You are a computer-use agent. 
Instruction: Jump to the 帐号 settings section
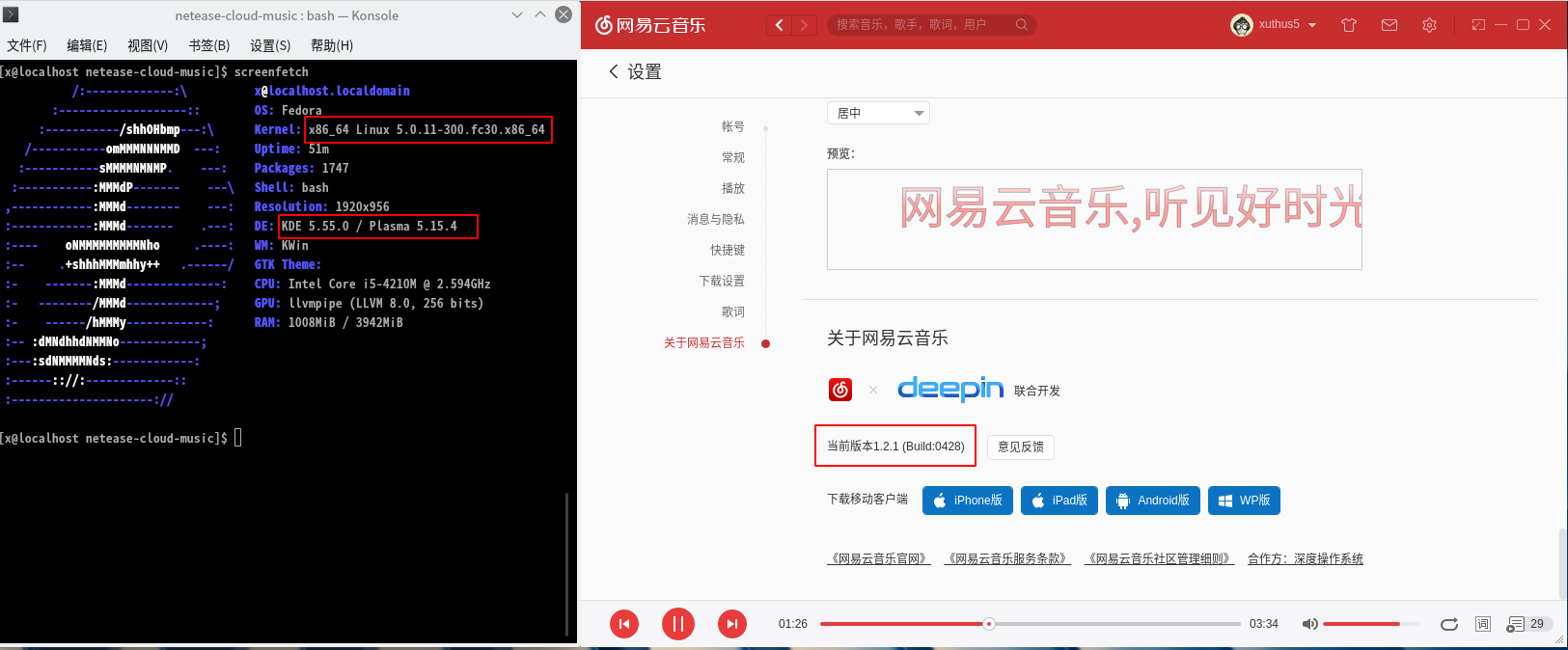(733, 126)
